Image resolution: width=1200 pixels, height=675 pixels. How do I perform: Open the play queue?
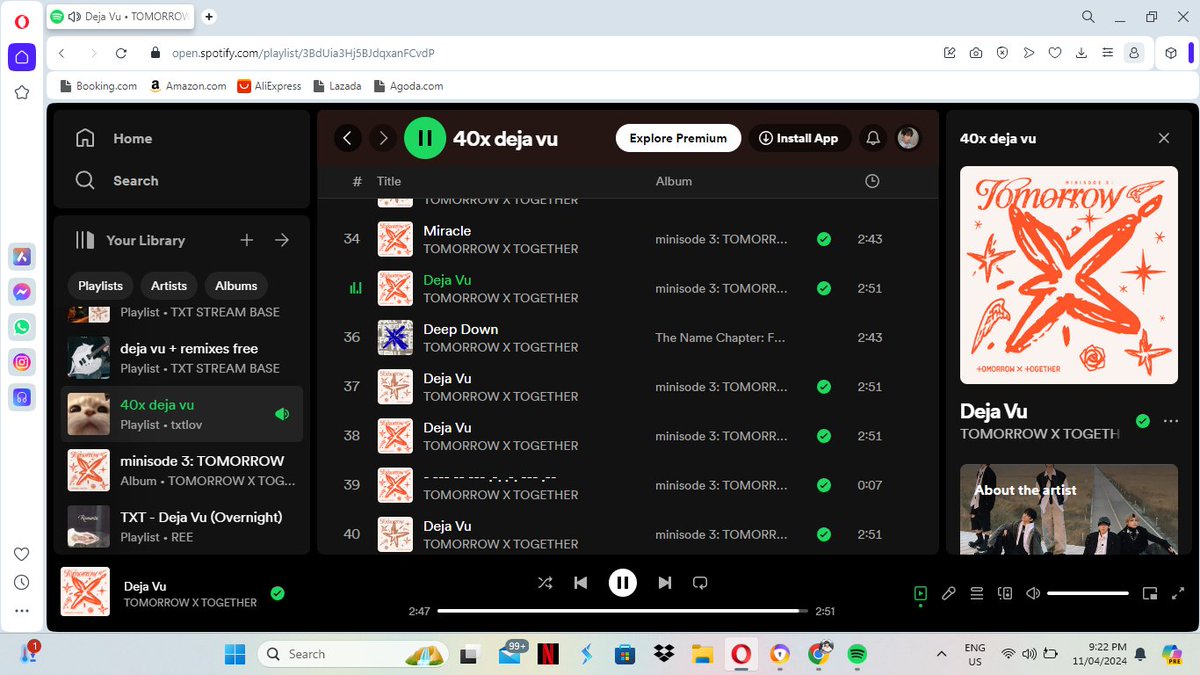point(977,593)
